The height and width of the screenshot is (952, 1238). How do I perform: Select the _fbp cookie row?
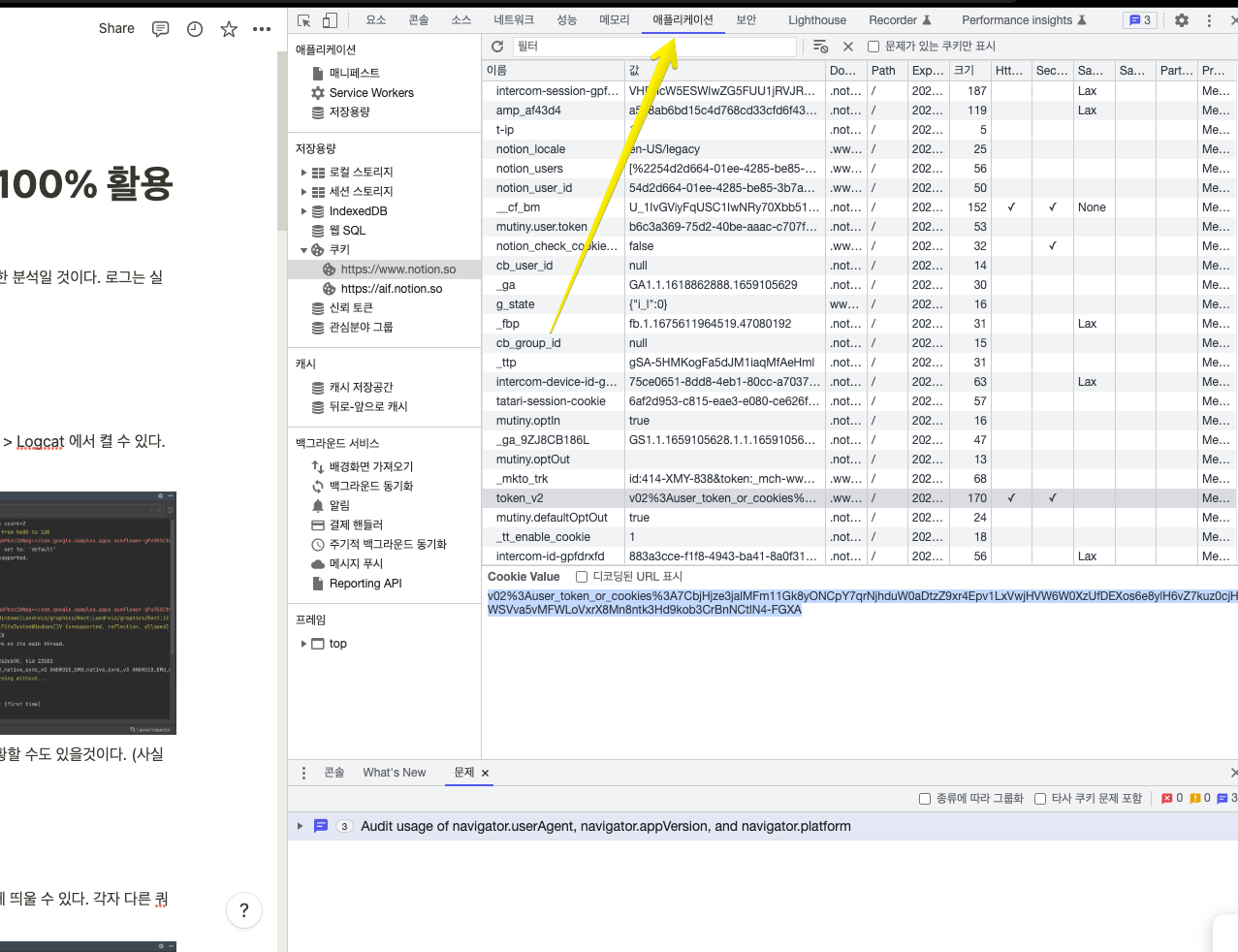860,324
